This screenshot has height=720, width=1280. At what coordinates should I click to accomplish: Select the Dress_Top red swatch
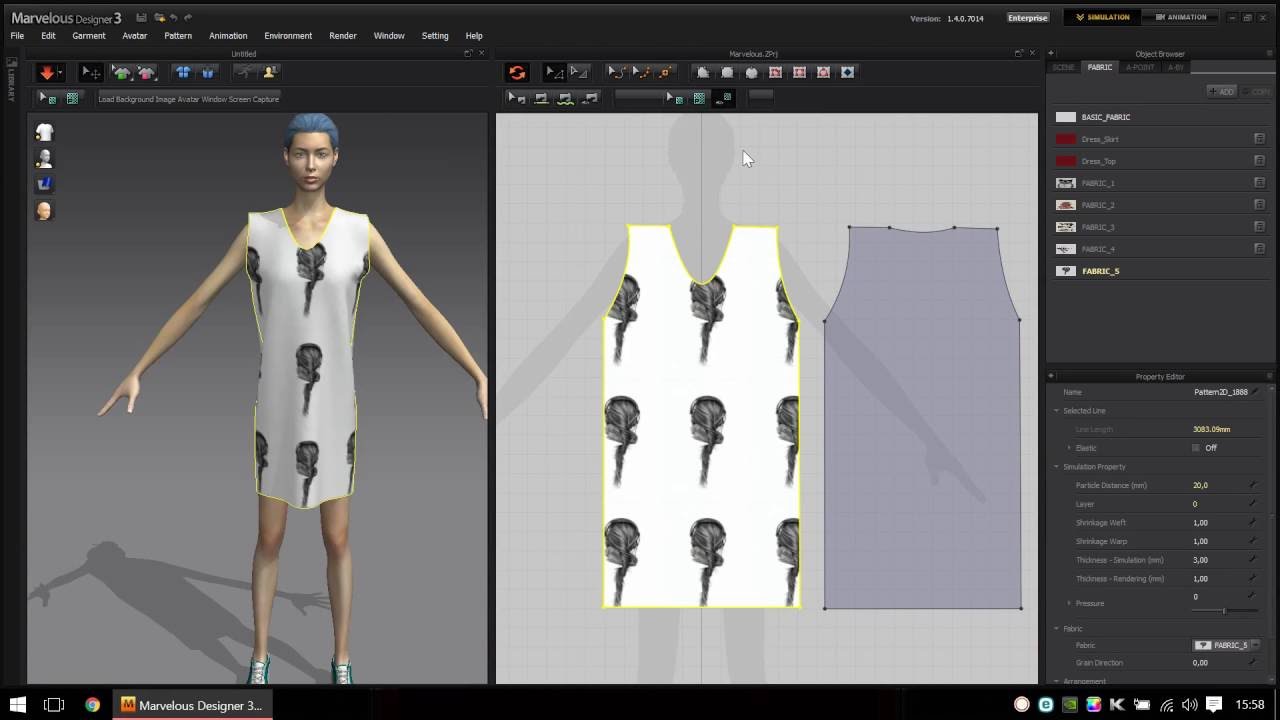tap(1066, 161)
